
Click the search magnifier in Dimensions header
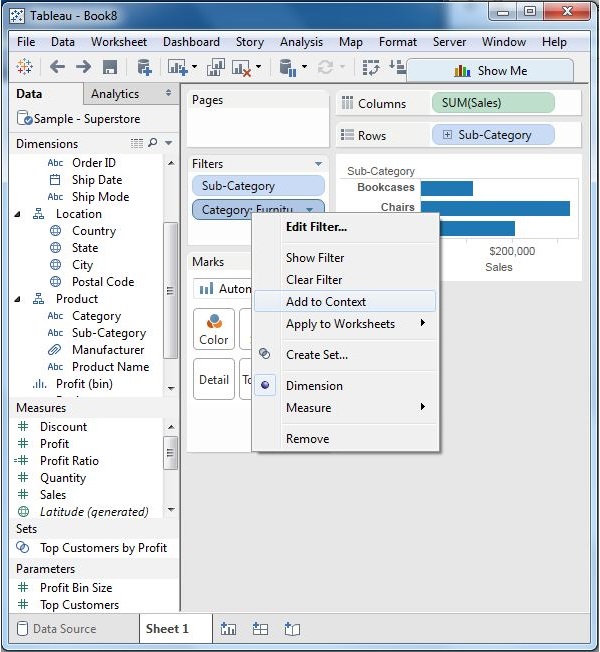pyautogui.click(x=154, y=144)
